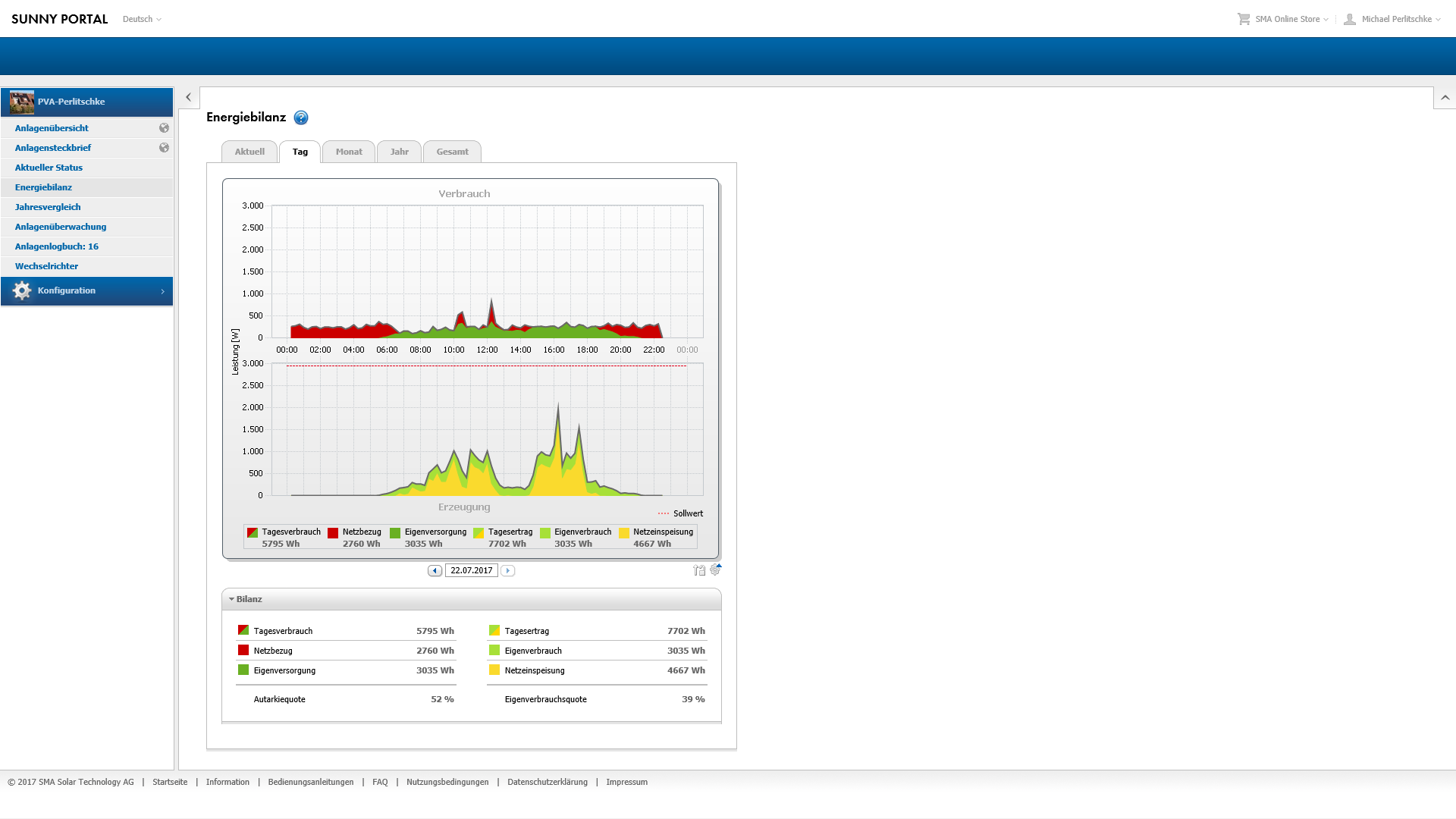
Task: Collapse the header with the top-right up chevron
Action: (x=1445, y=98)
